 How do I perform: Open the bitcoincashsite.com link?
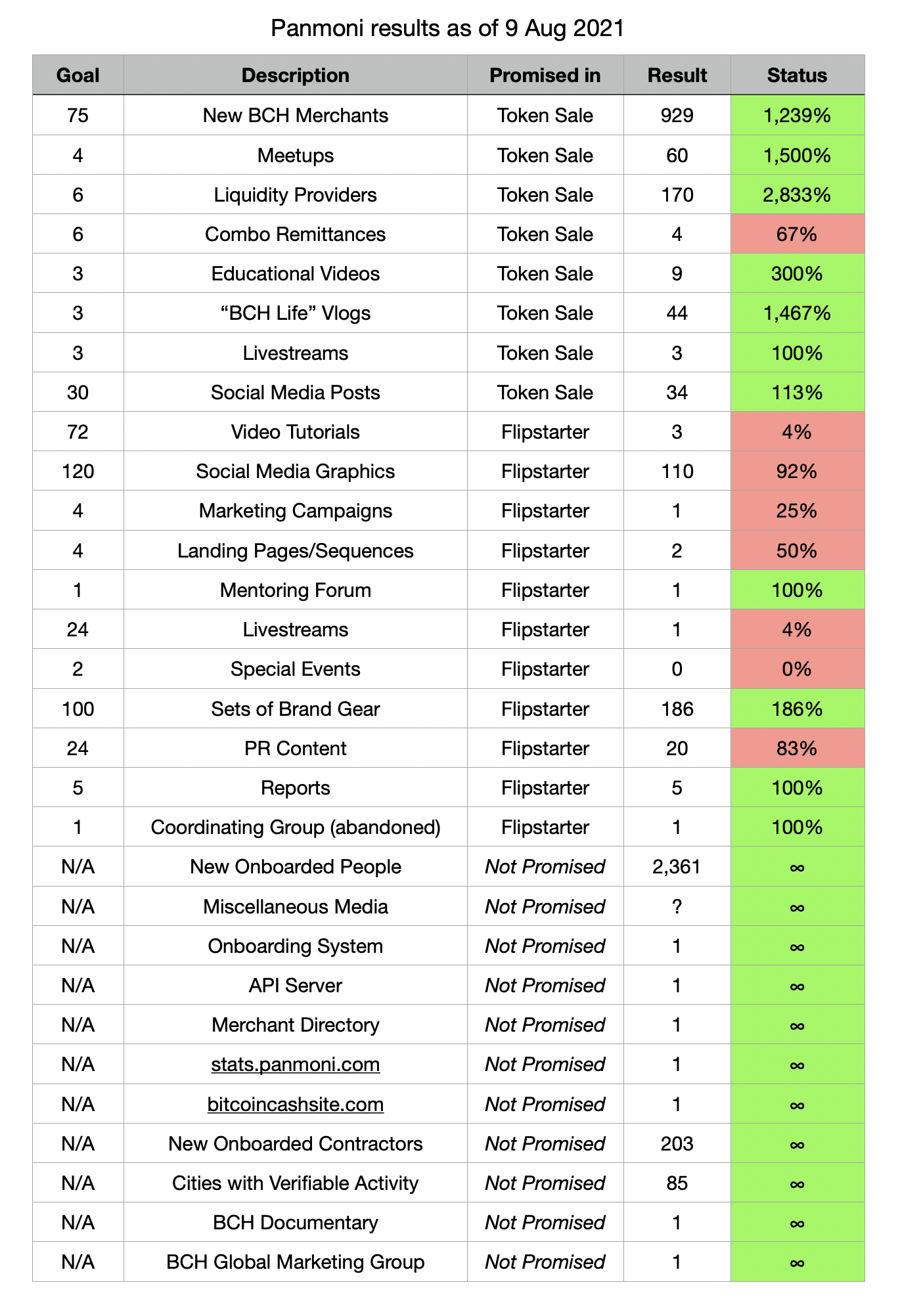(295, 1104)
